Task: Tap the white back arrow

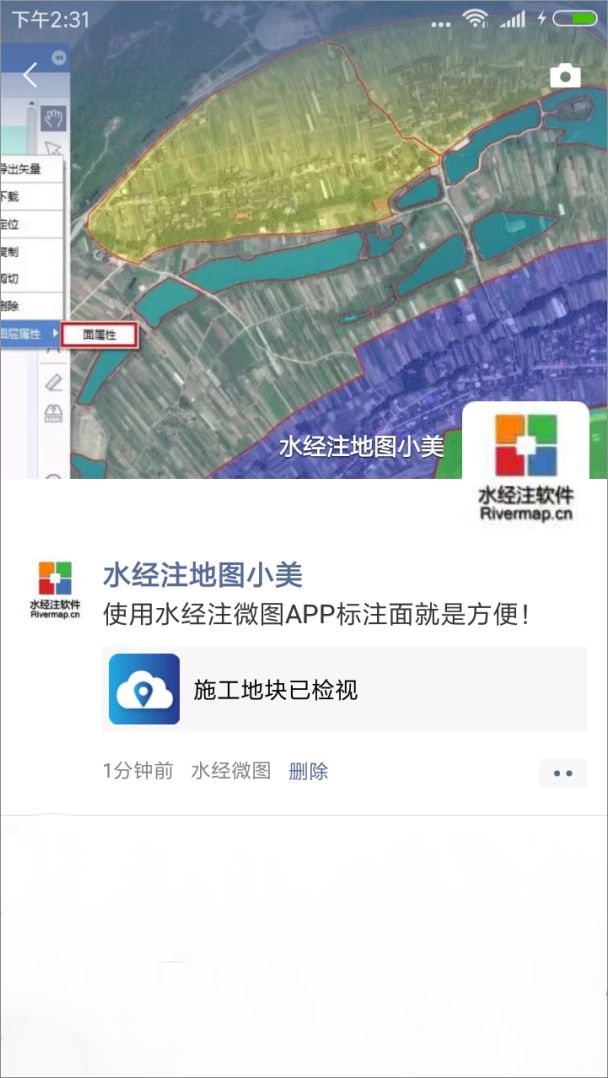Action: [x=30, y=75]
